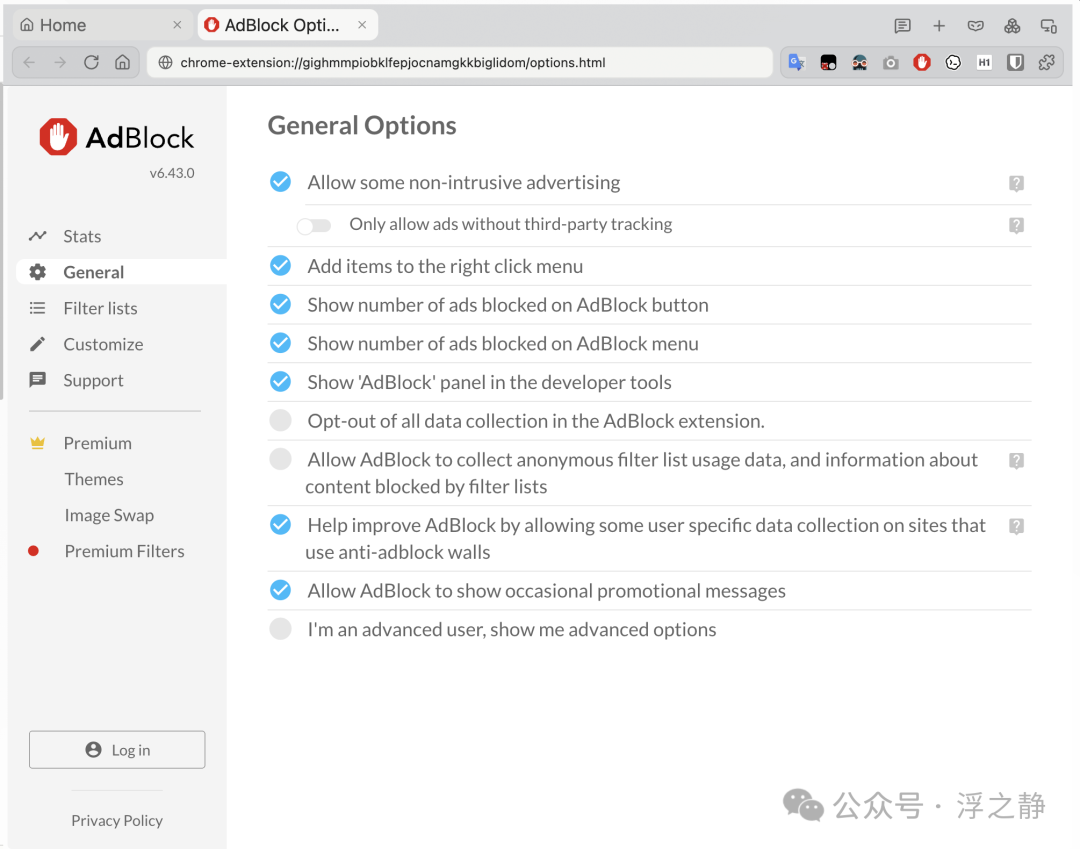1080x849 pixels.
Task: Click the stacked cubes icon in tab bar
Action: 1012,26
